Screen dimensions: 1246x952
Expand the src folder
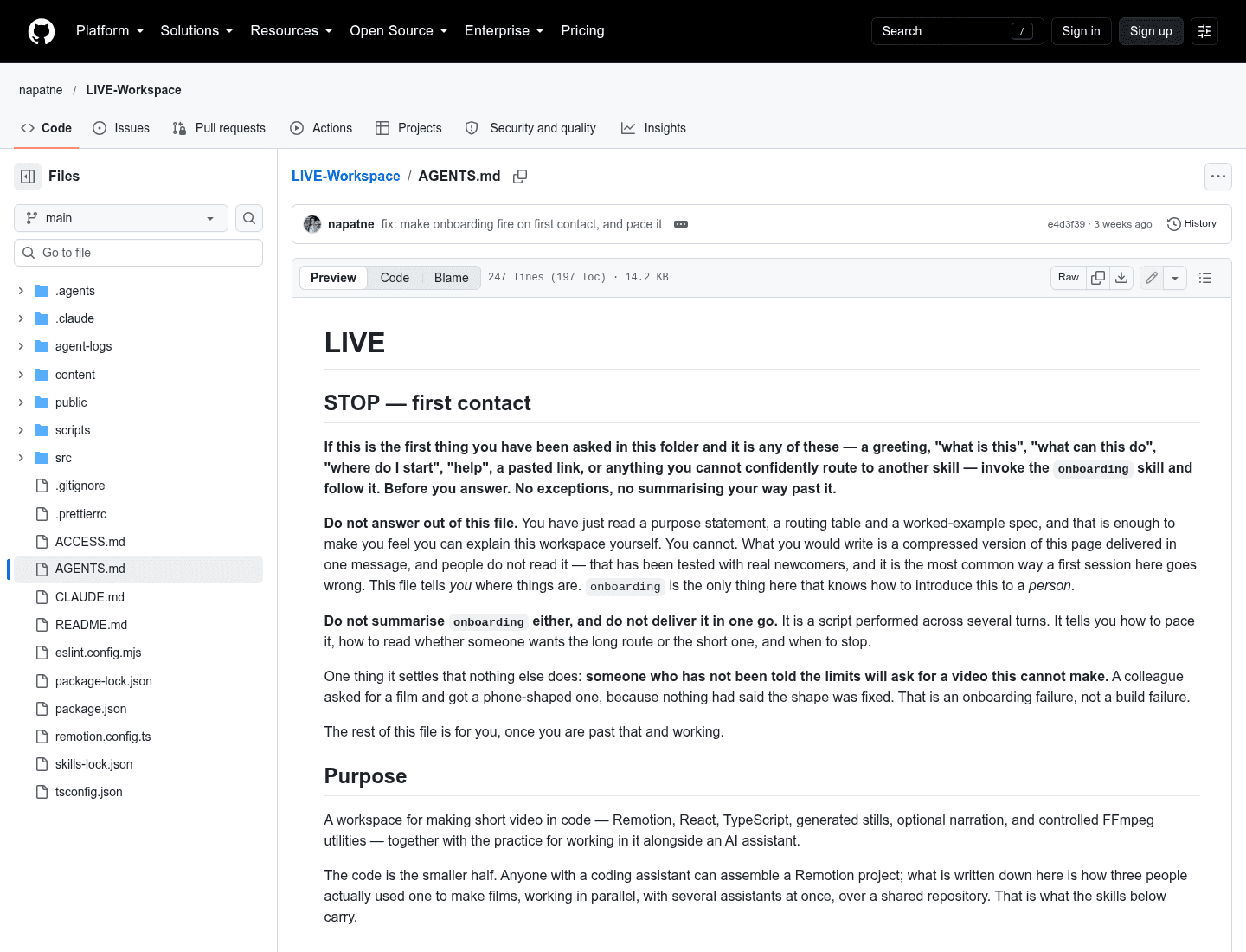point(21,458)
